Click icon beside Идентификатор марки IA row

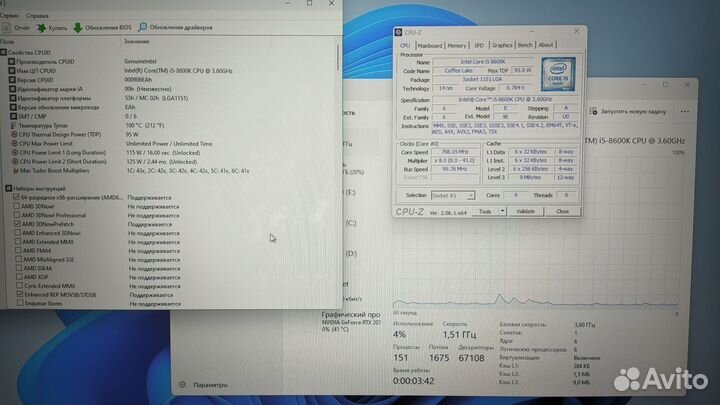click(x=13, y=89)
